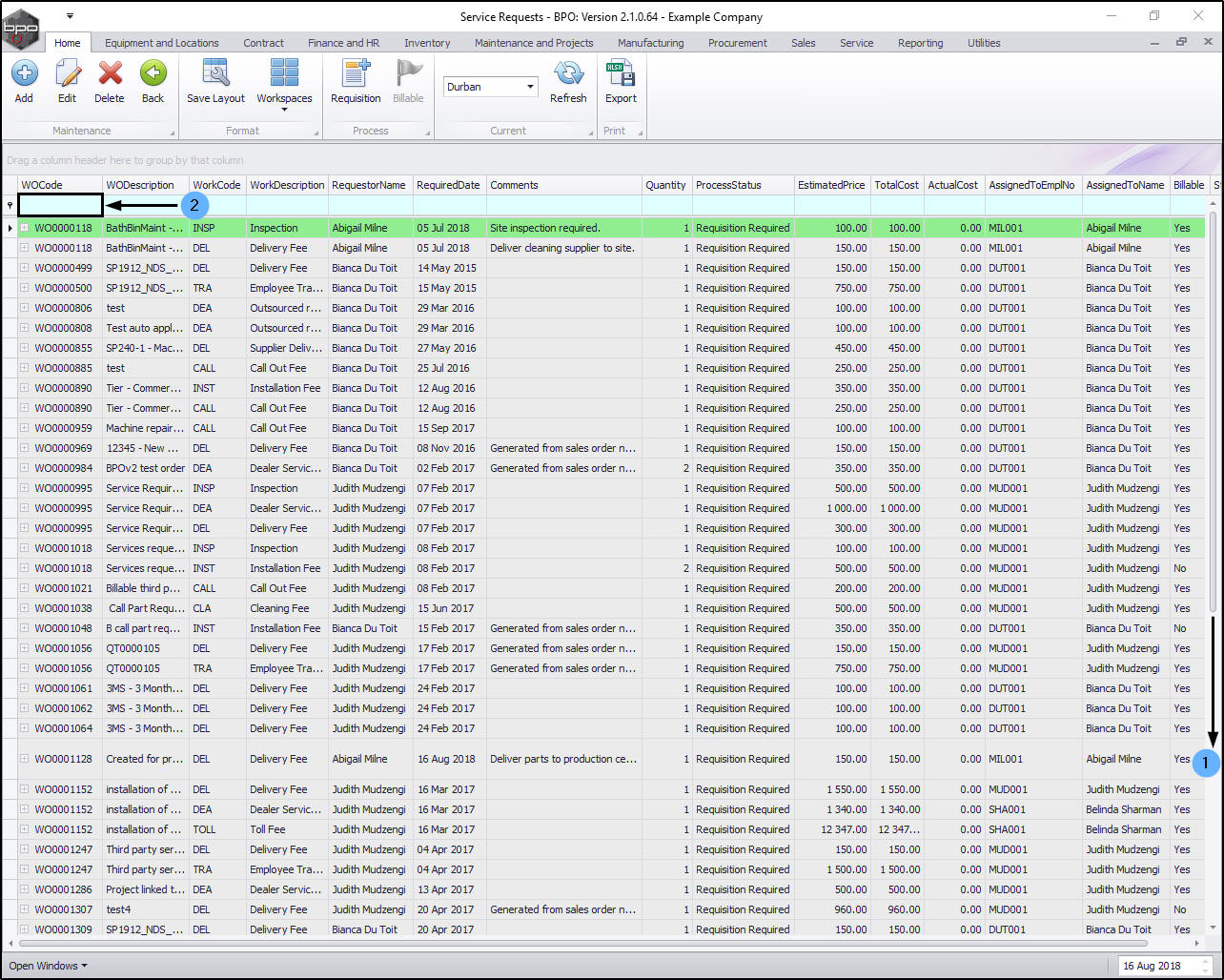The image size is (1224, 980).
Task: Open the Open Windows menu
Action: tap(48, 966)
